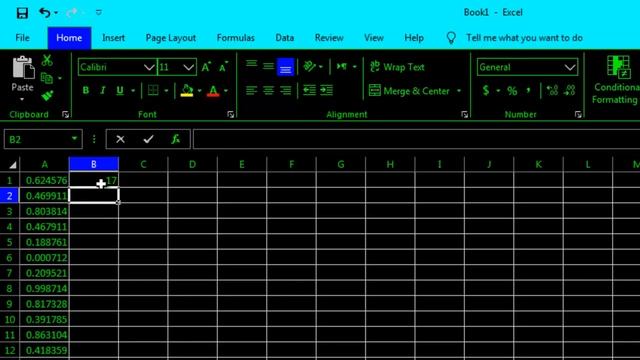Open the undo history dropdown arrow

[56, 13]
